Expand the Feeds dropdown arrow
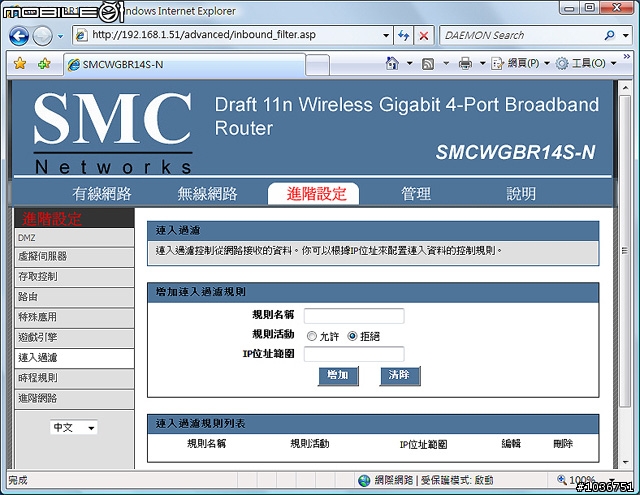This screenshot has height=495, width=640. click(x=446, y=64)
